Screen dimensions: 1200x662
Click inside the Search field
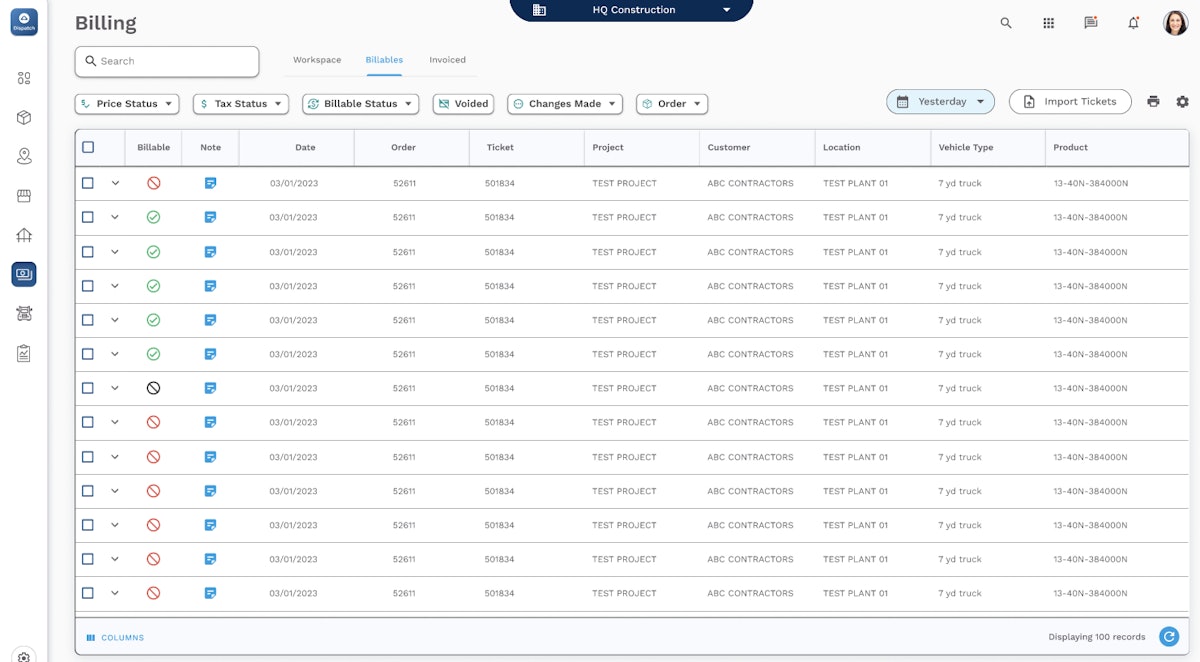tap(166, 61)
